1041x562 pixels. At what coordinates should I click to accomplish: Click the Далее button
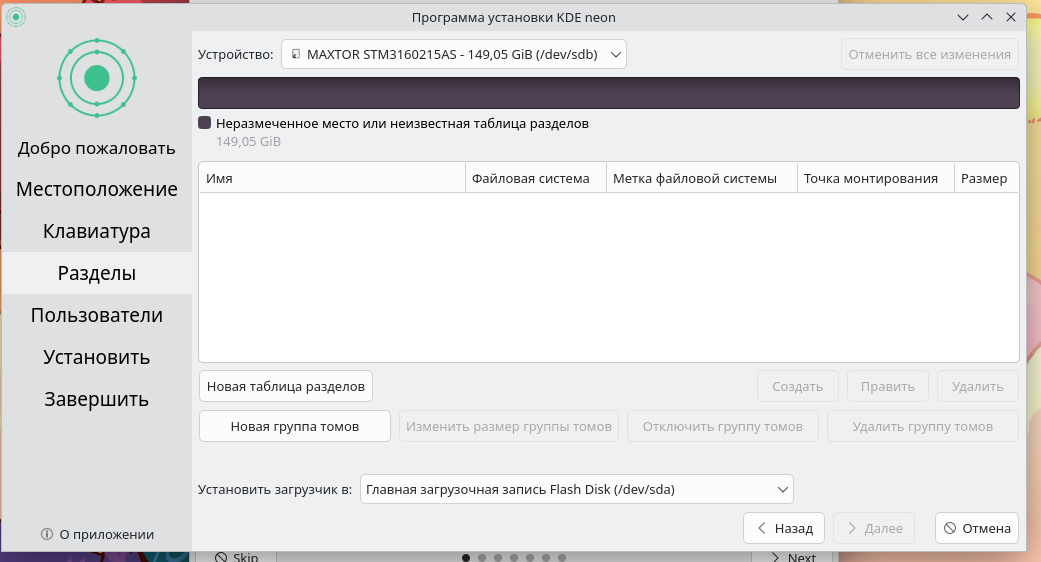click(x=874, y=528)
